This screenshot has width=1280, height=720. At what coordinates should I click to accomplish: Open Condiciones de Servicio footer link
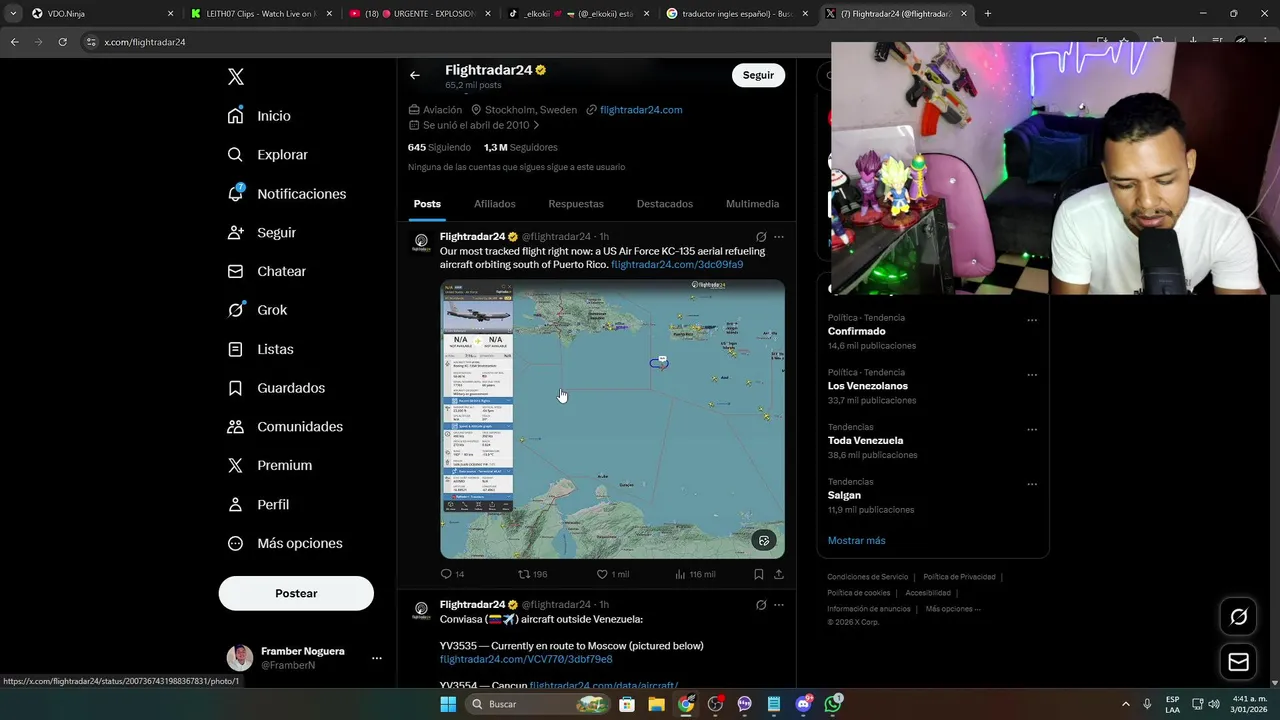(x=868, y=577)
